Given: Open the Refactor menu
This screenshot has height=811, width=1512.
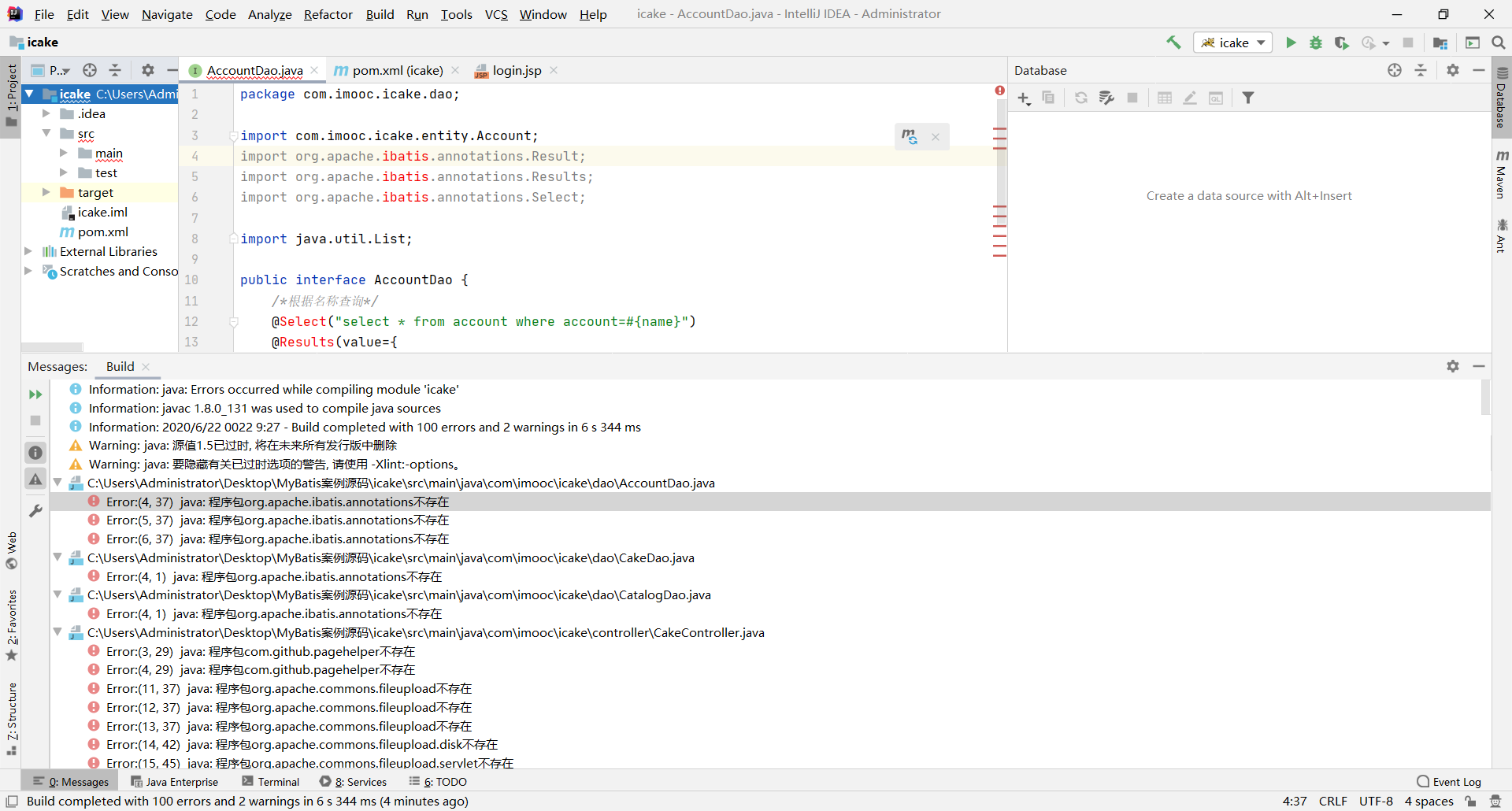Looking at the screenshot, I should tap(328, 14).
